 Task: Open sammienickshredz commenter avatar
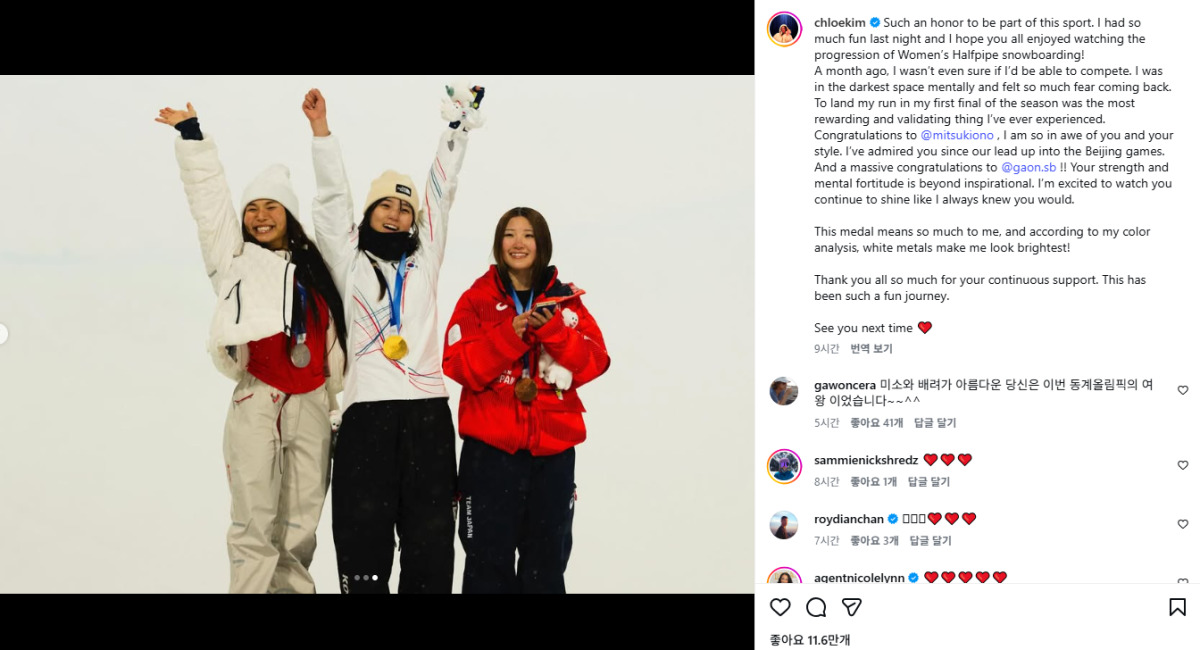[x=784, y=466]
